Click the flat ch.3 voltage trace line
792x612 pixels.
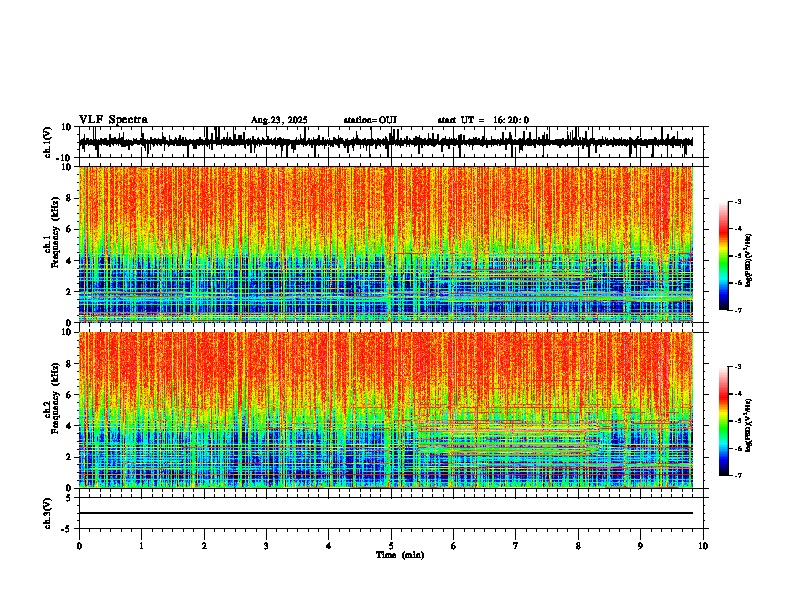tap(386, 513)
